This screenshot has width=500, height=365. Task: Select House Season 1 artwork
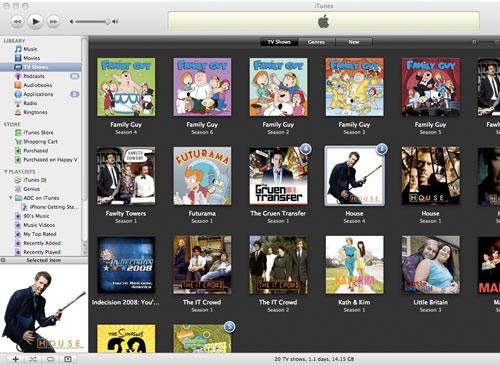(430, 176)
